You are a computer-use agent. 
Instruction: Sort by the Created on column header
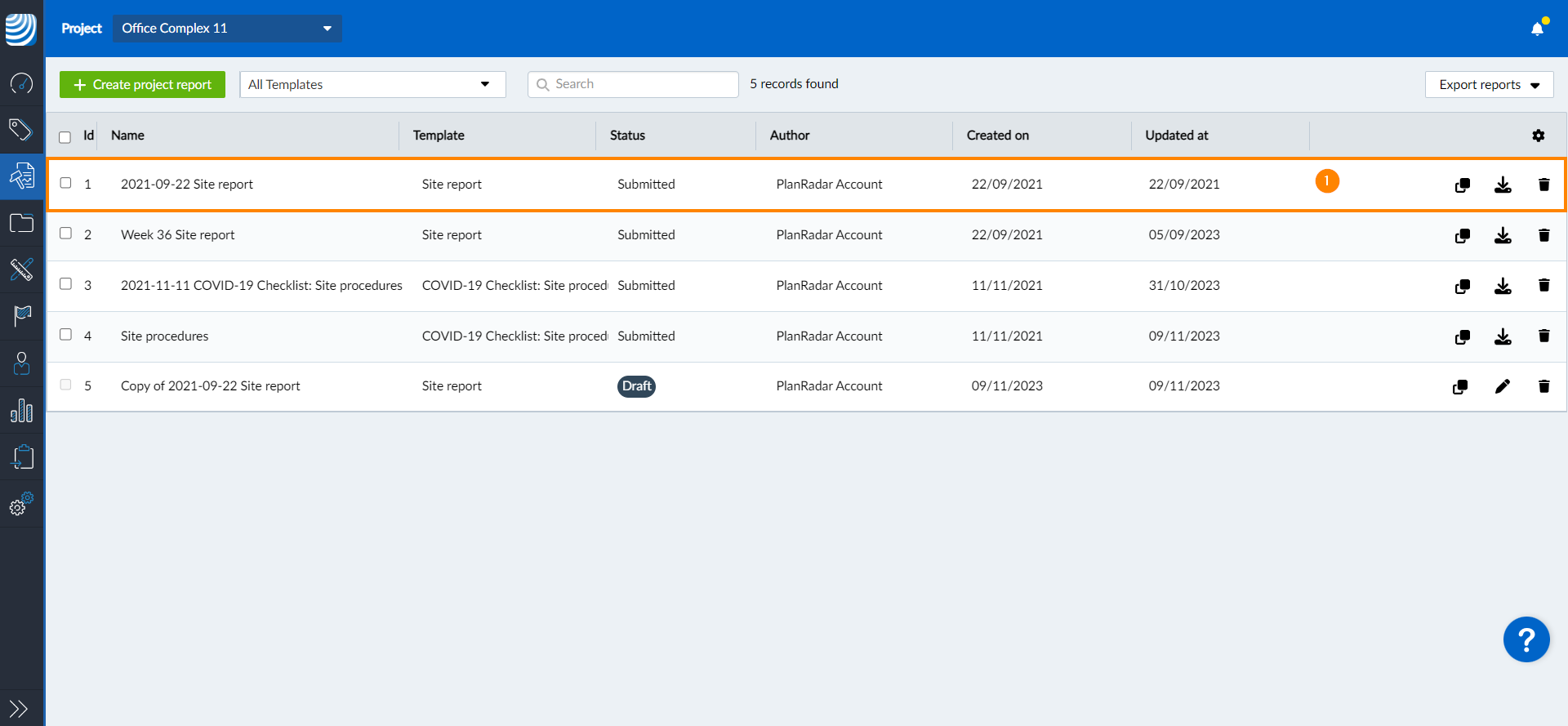click(x=997, y=136)
